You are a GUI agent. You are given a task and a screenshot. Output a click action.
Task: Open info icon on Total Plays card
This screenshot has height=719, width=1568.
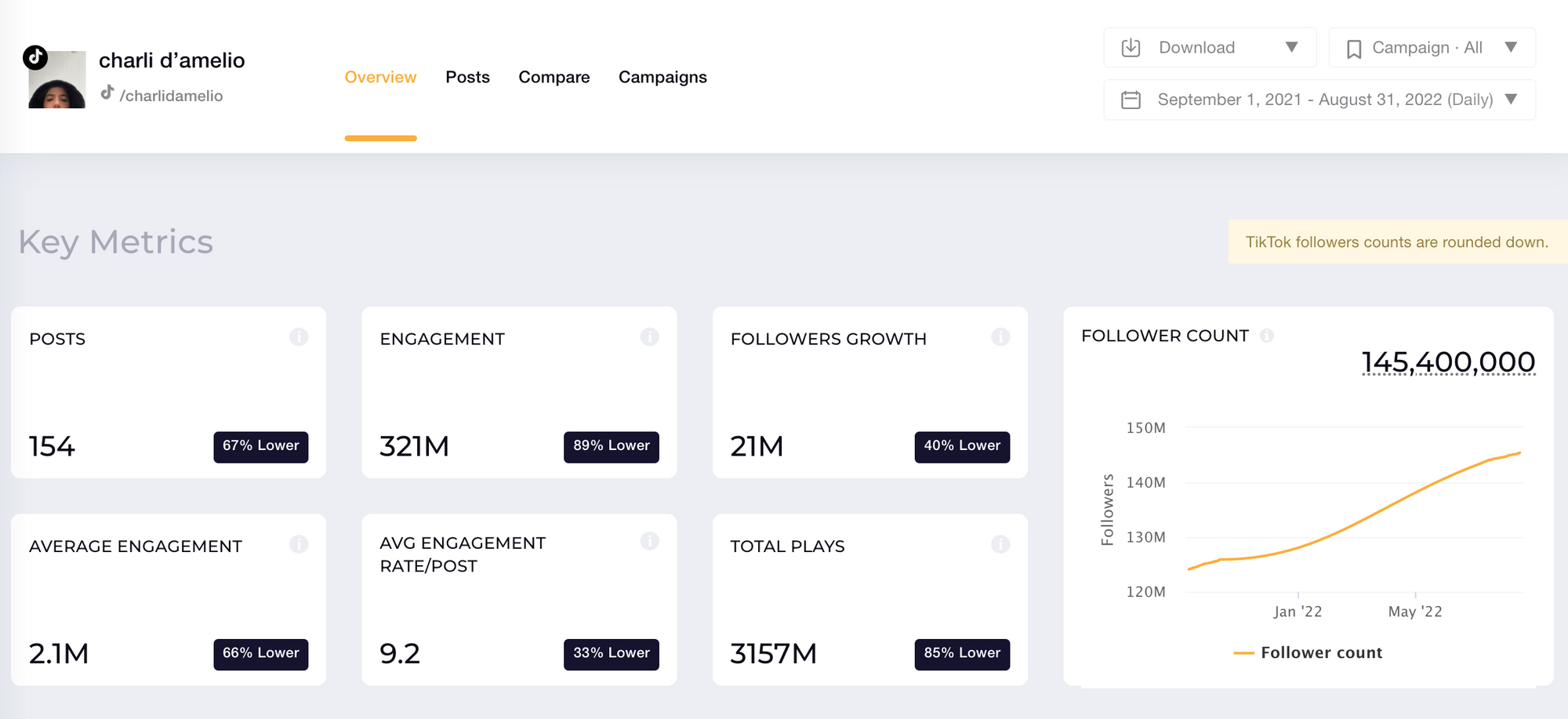(1000, 543)
